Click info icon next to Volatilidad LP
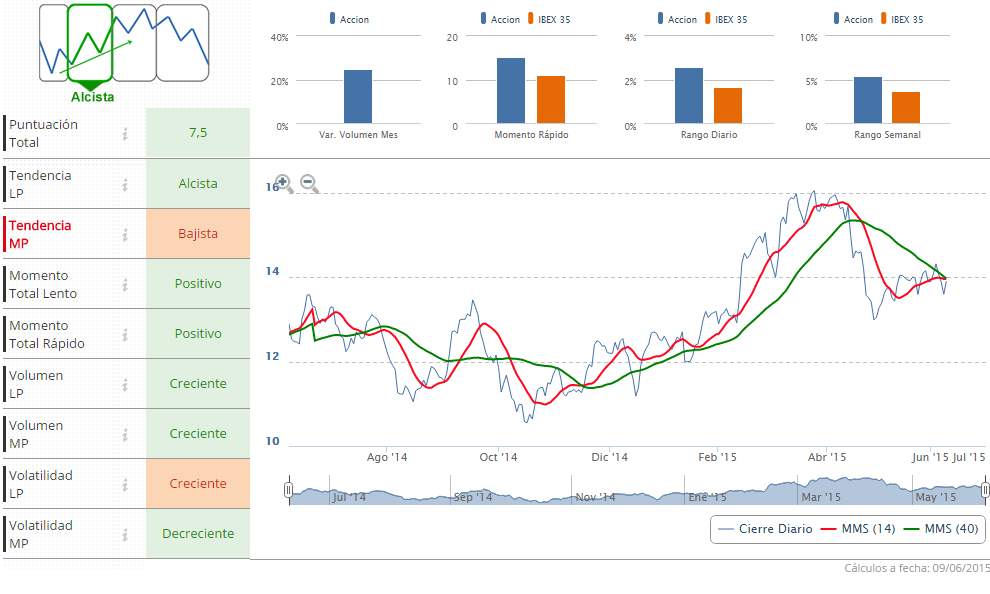Viewport: 990px width, 594px height. (125, 484)
